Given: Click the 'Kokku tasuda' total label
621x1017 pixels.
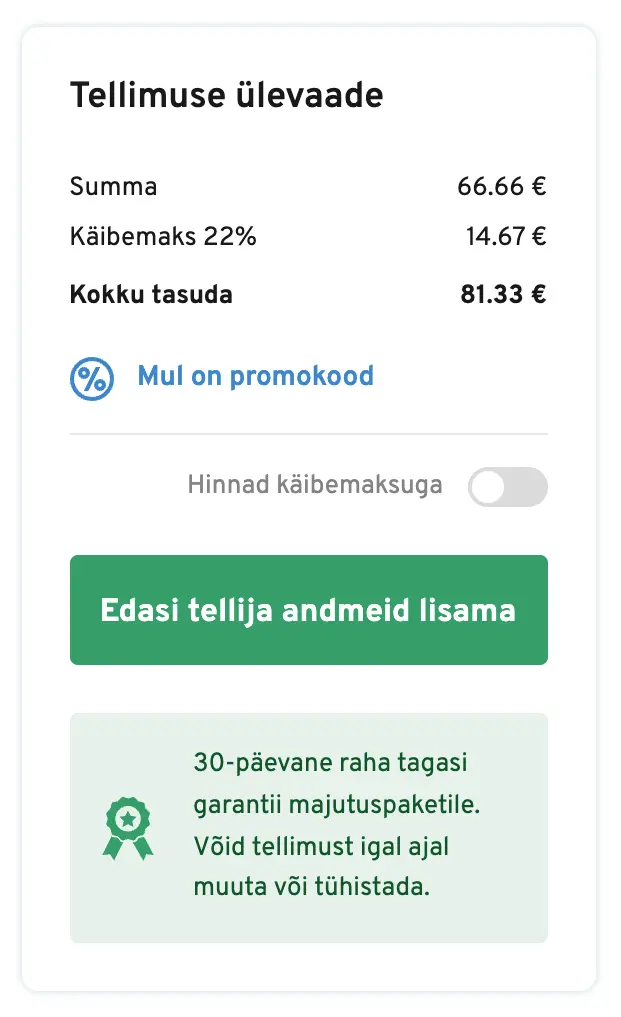Looking at the screenshot, I should click(x=151, y=295).
